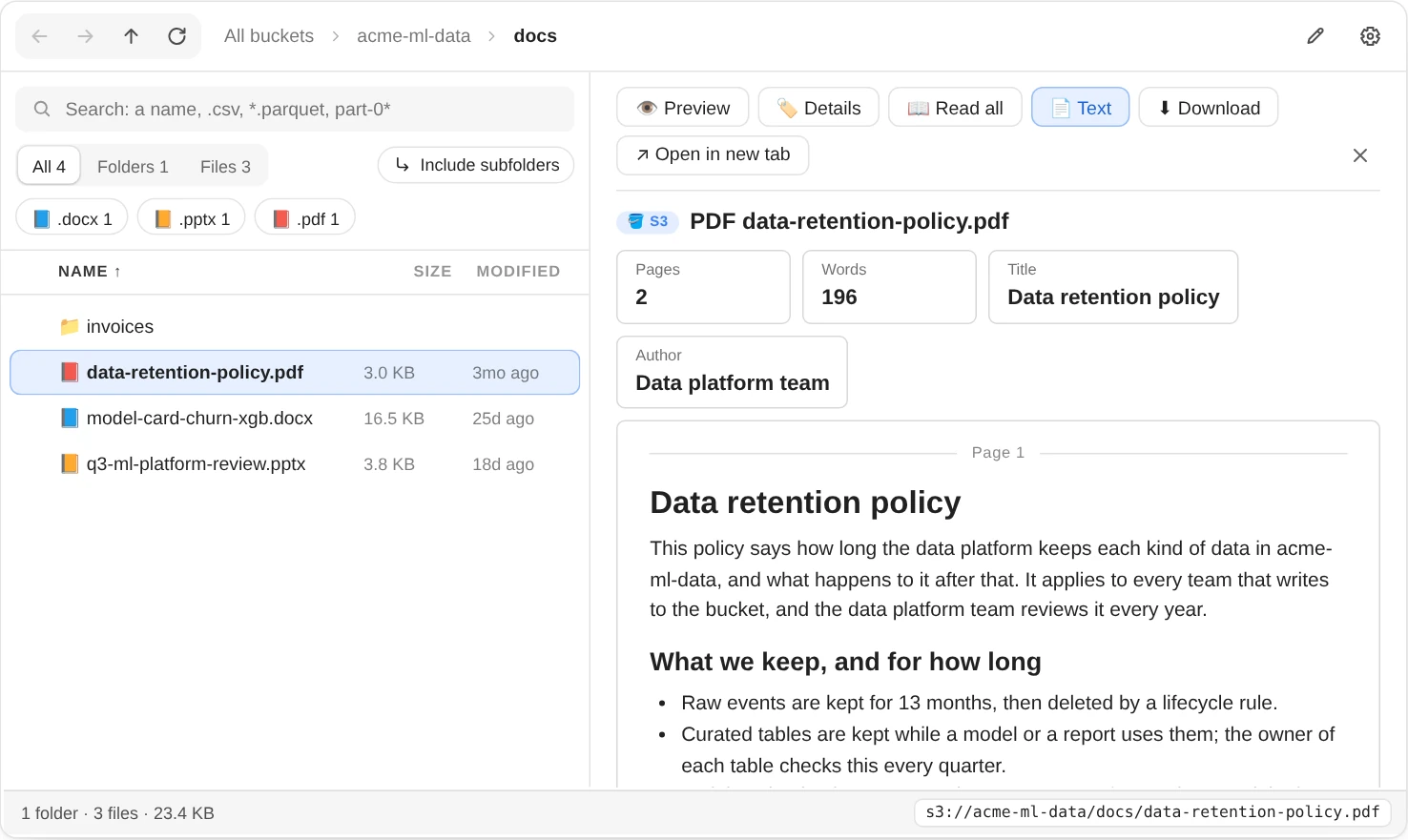The width and height of the screenshot is (1408, 840).
Task: Go to All buckets breadcrumb
Action: [x=269, y=36]
